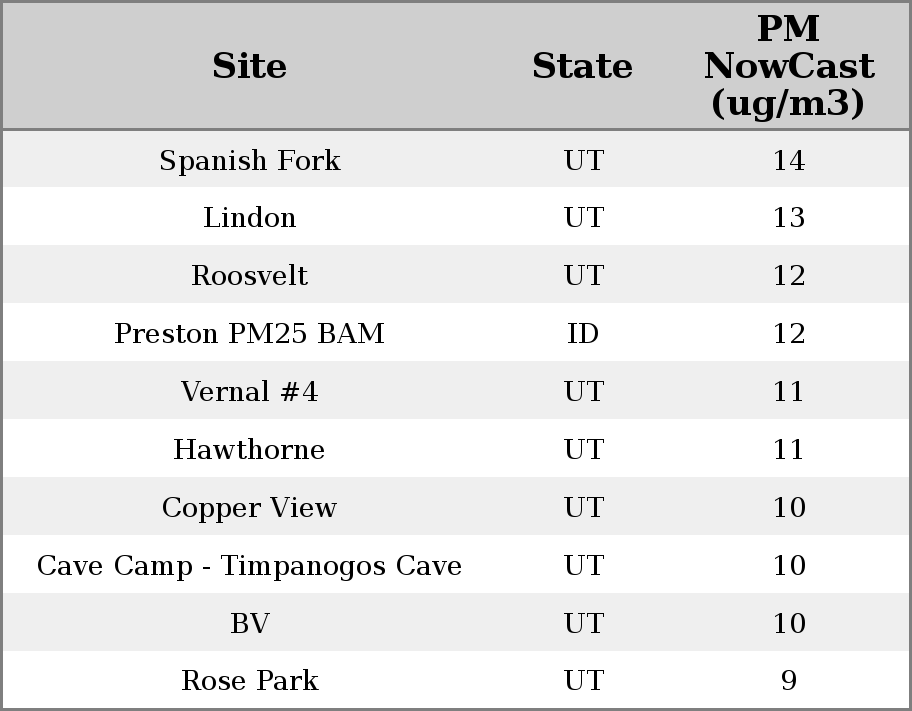Click the UT state cell for BV

click(583, 624)
